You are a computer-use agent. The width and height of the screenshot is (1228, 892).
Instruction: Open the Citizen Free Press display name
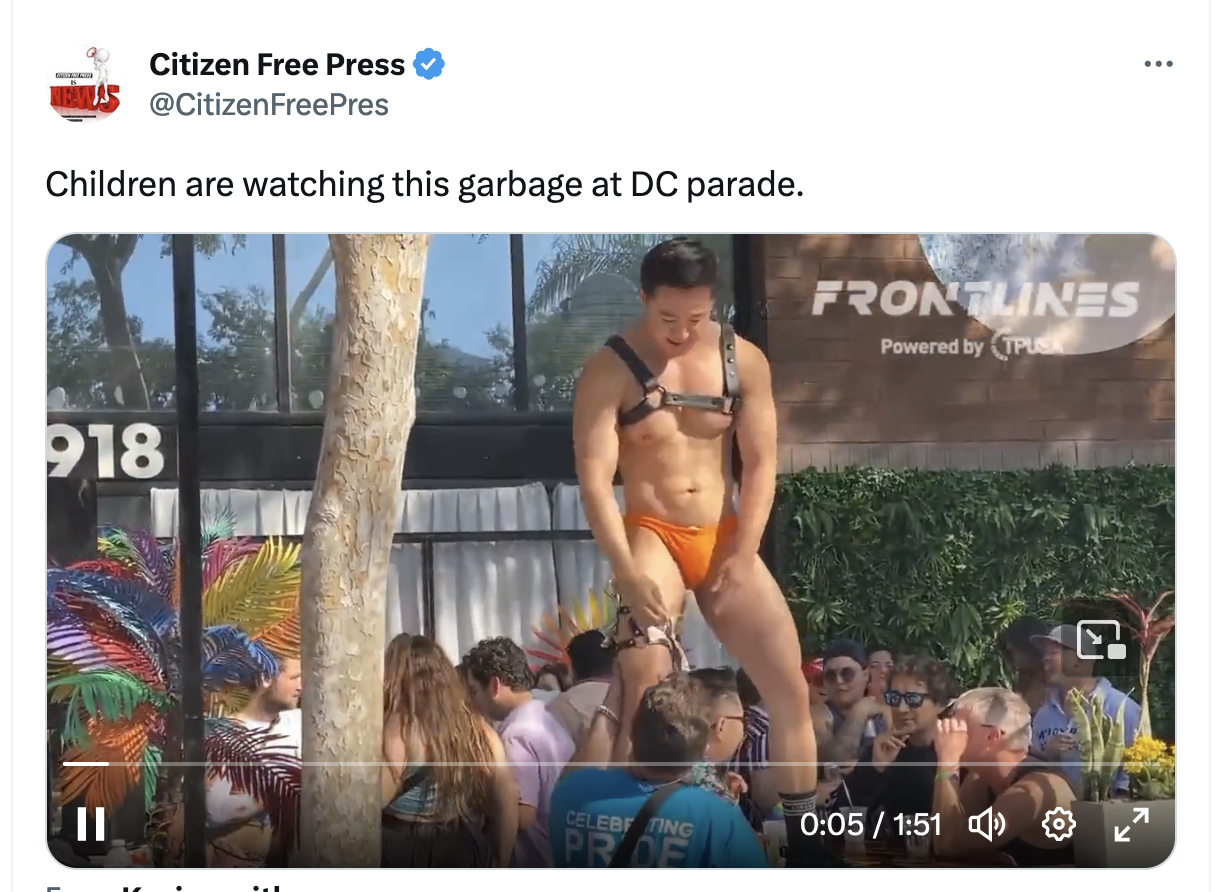point(277,65)
